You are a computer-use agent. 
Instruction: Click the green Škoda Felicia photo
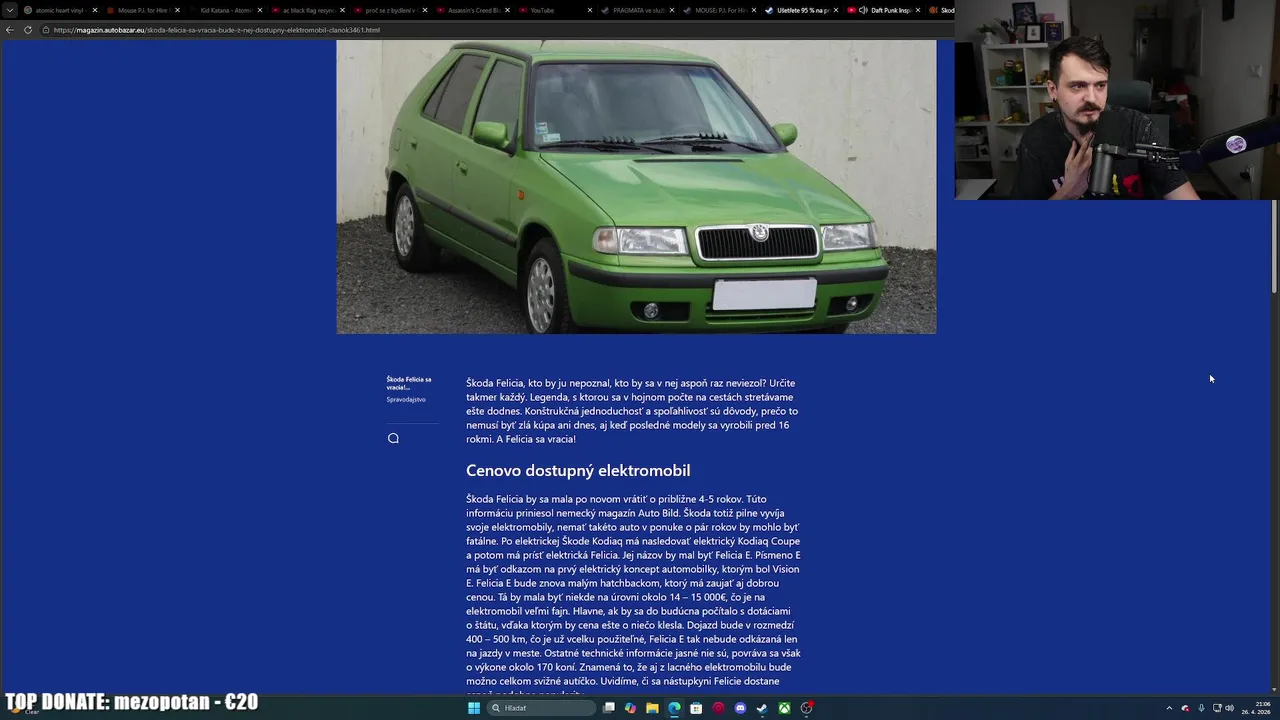(x=636, y=187)
